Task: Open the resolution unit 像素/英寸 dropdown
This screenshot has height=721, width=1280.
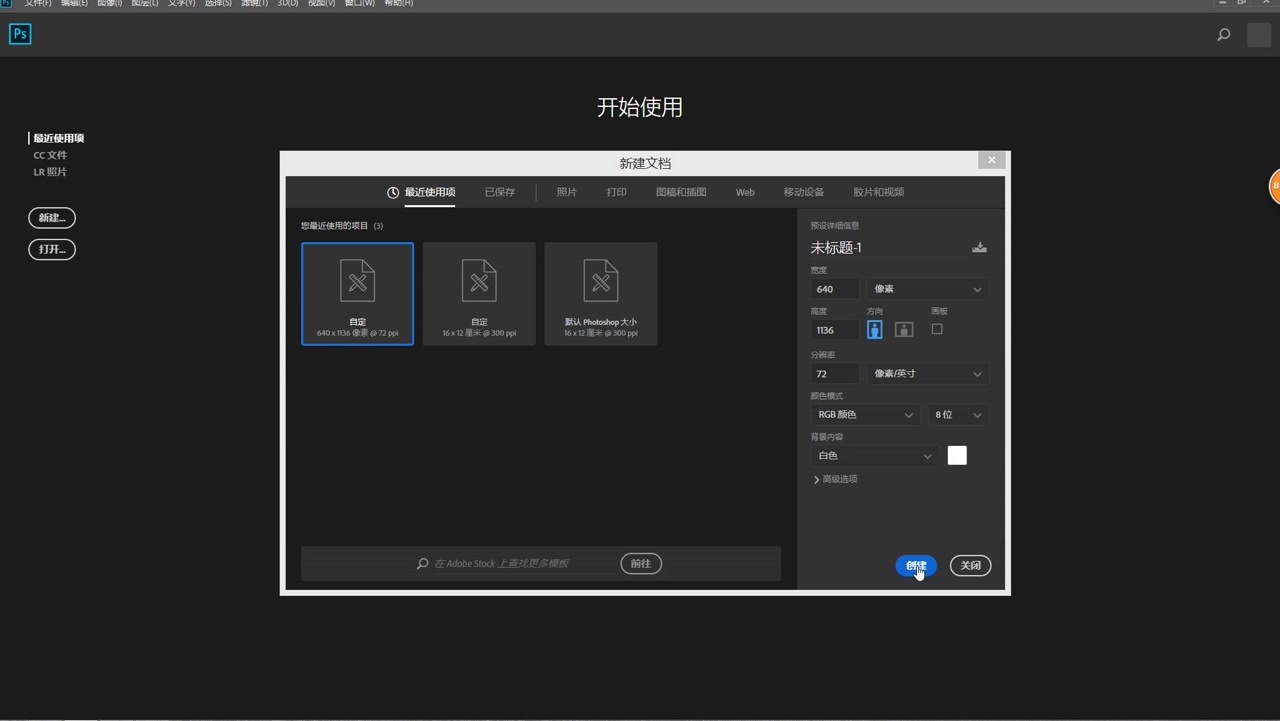Action: [927, 374]
